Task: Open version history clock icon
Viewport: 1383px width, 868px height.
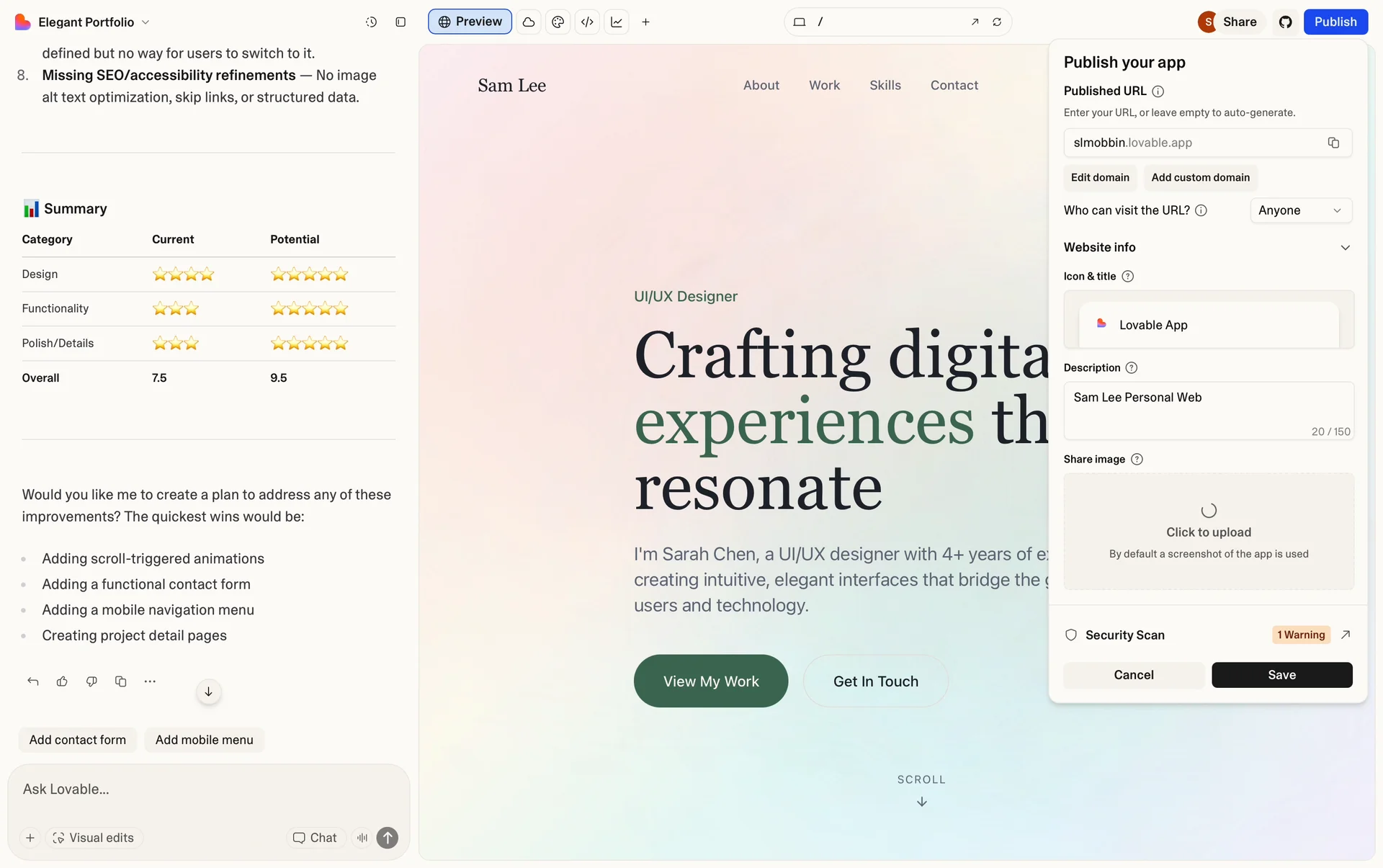Action: 371,22
